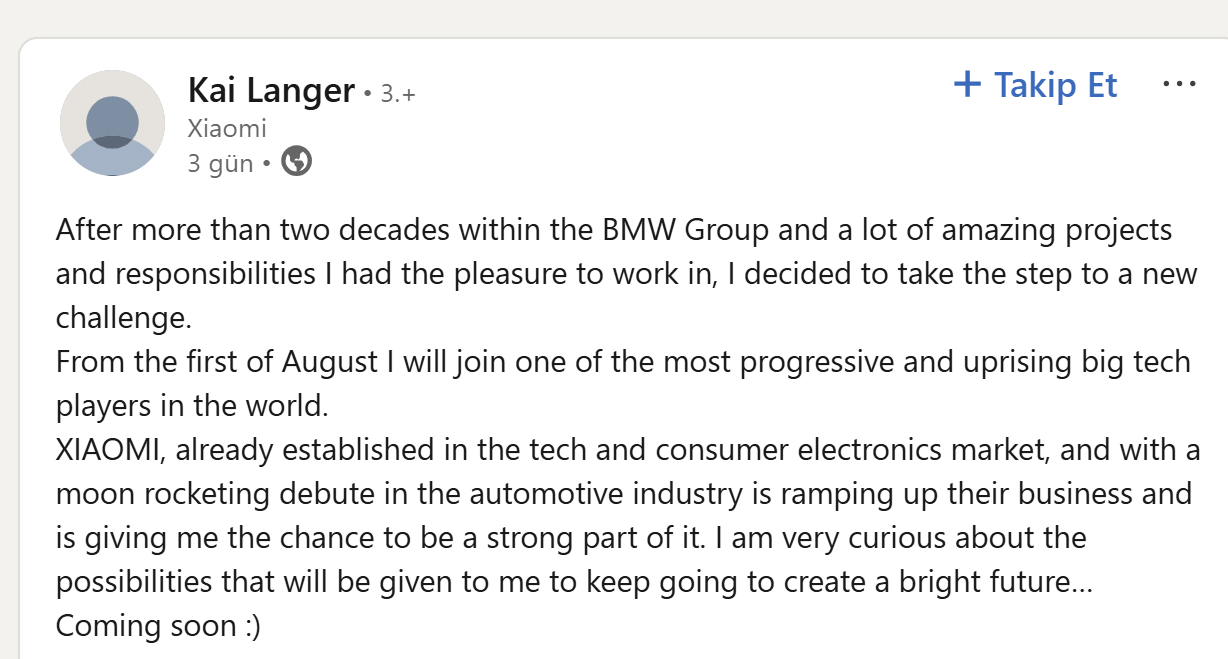Click the '3 gün' post timestamp

point(220,162)
